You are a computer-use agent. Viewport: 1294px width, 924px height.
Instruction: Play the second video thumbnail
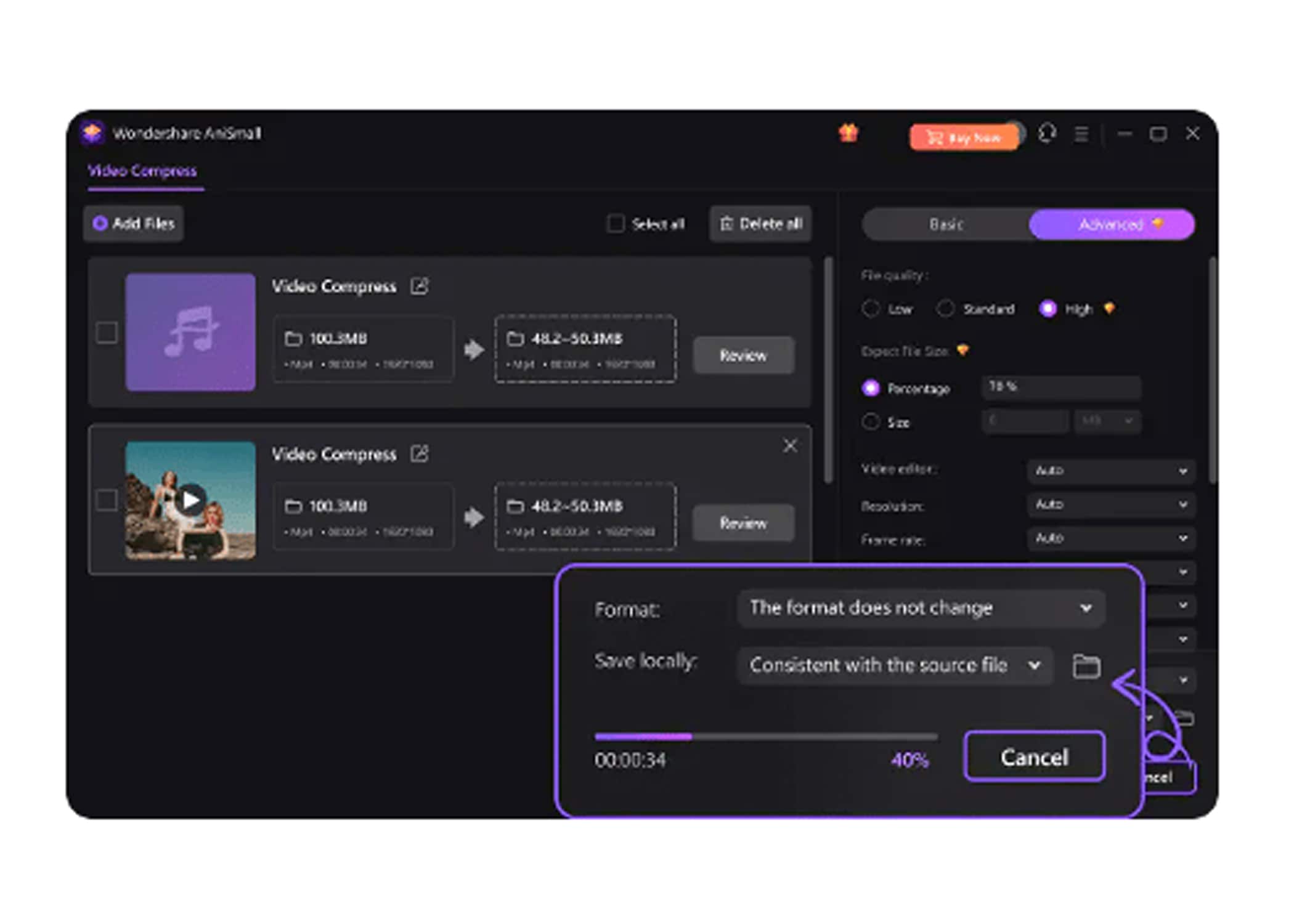[x=190, y=500]
